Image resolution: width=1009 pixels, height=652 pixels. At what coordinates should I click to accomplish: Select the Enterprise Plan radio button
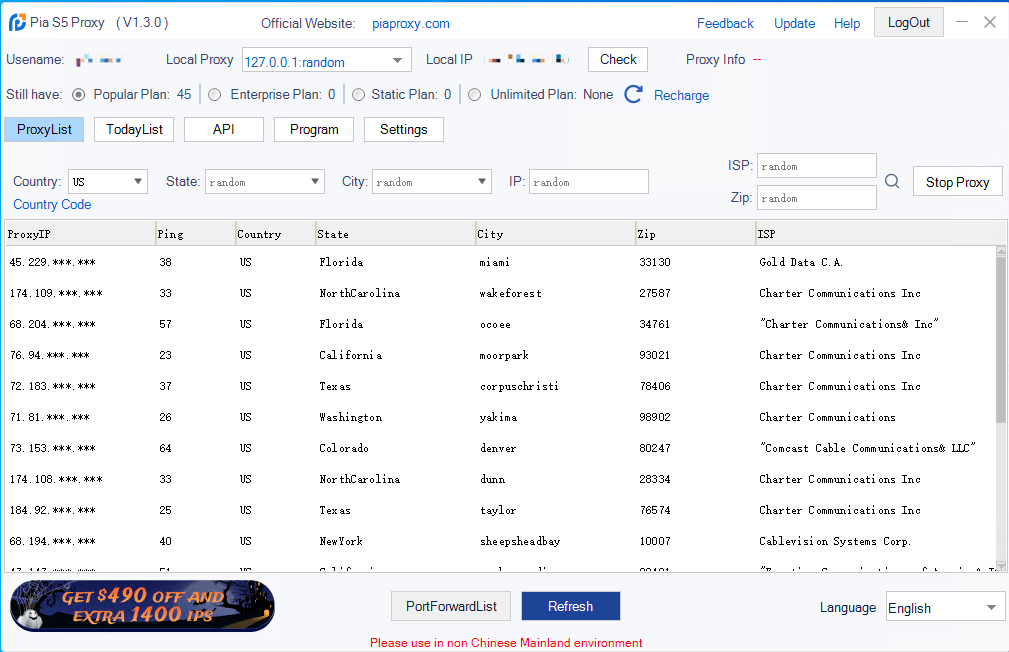(x=215, y=95)
